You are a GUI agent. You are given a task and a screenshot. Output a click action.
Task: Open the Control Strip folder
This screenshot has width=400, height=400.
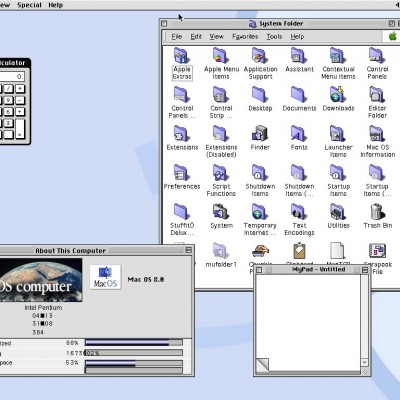[221, 95]
